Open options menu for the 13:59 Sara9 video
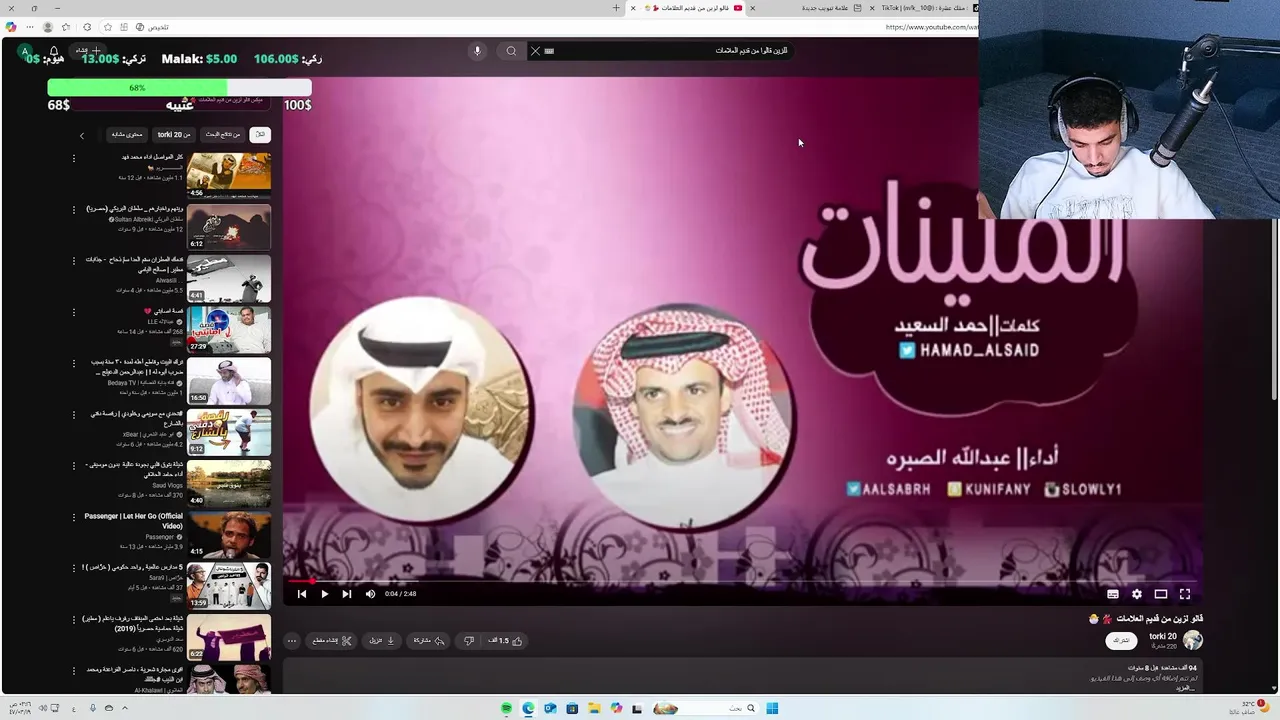1280x720 pixels. 73,568
